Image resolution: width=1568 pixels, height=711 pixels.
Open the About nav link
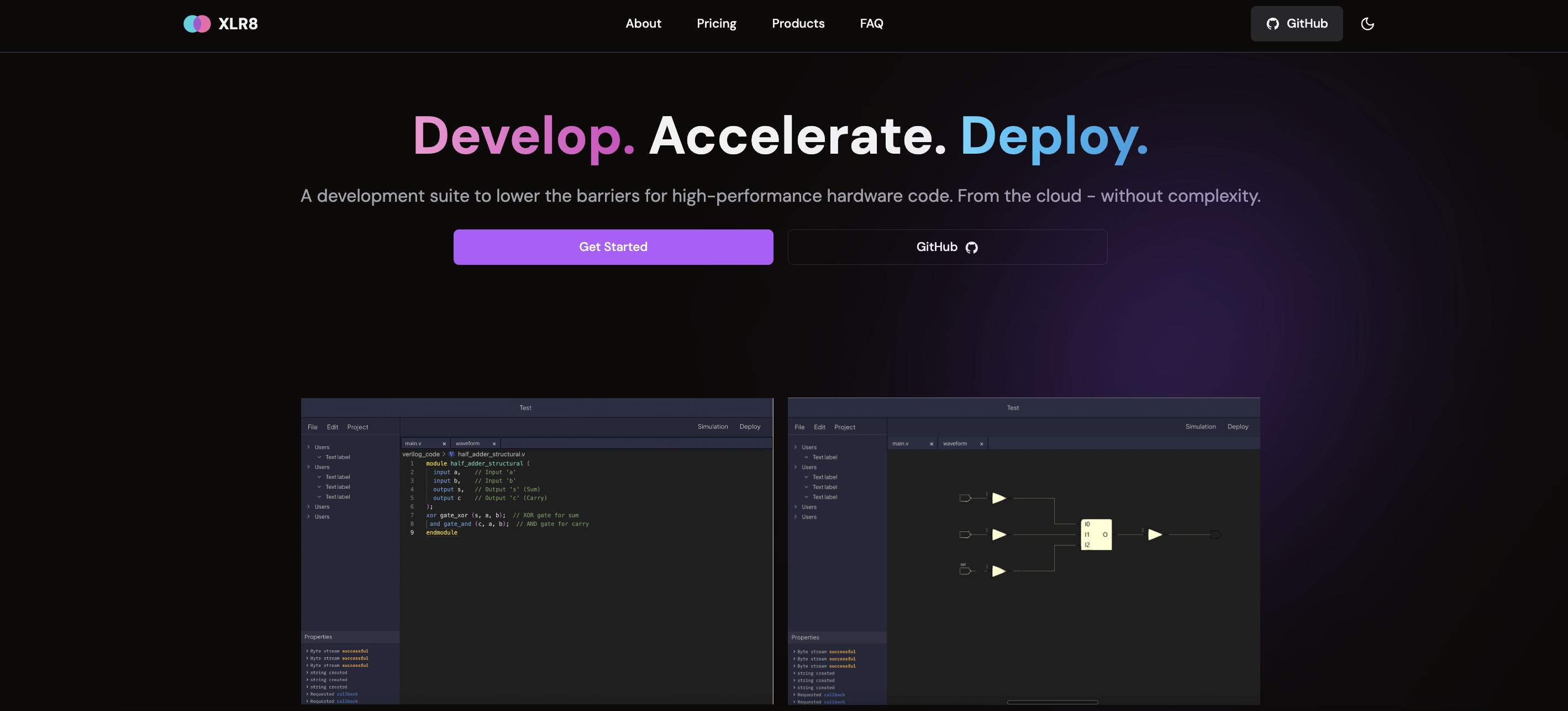tap(643, 24)
